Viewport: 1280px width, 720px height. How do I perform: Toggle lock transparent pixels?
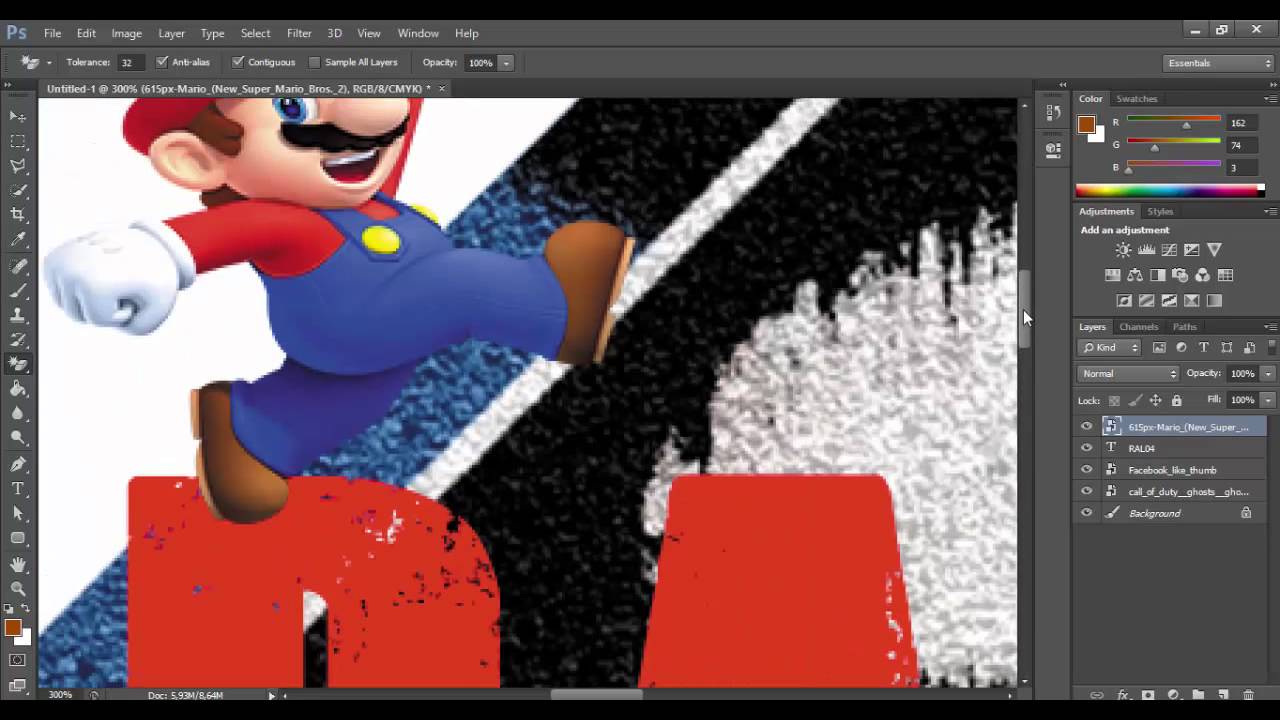pos(1114,400)
